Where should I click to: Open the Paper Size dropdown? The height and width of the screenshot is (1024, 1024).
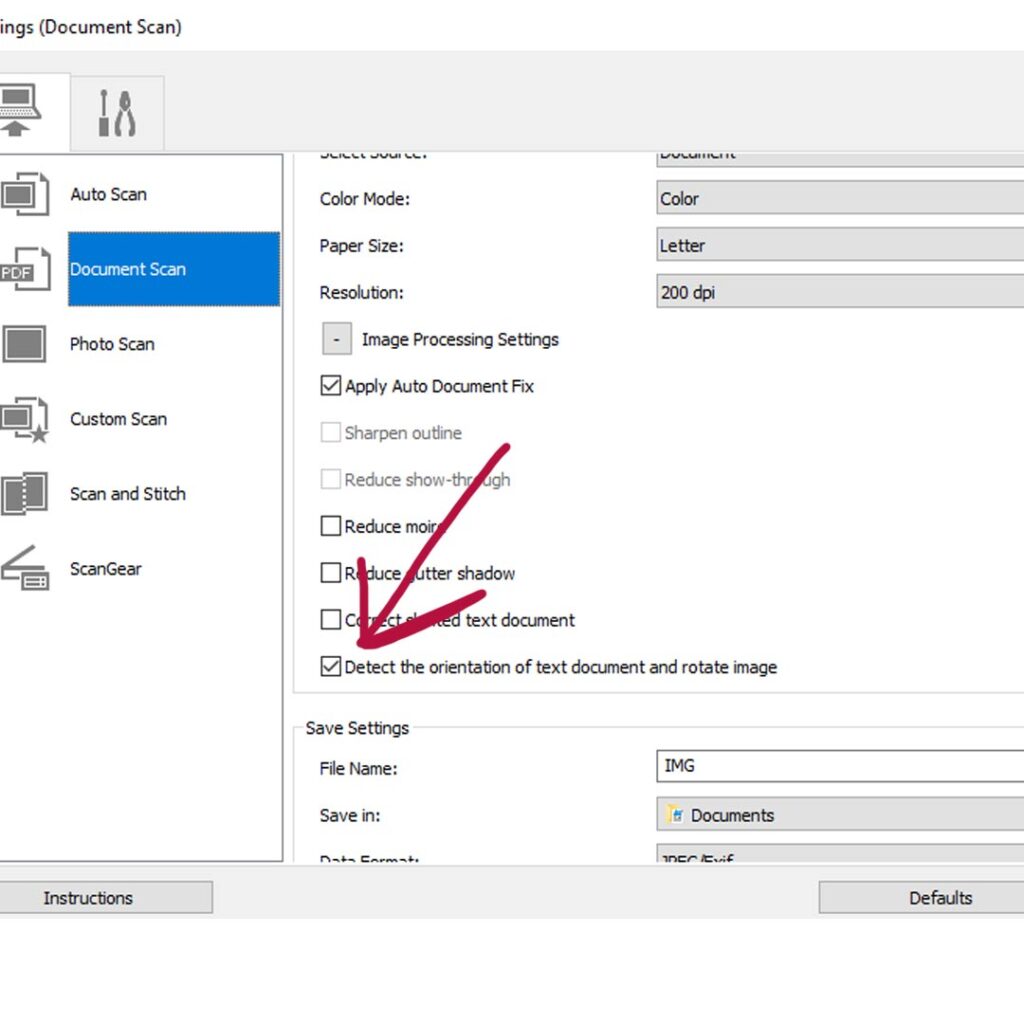point(840,246)
